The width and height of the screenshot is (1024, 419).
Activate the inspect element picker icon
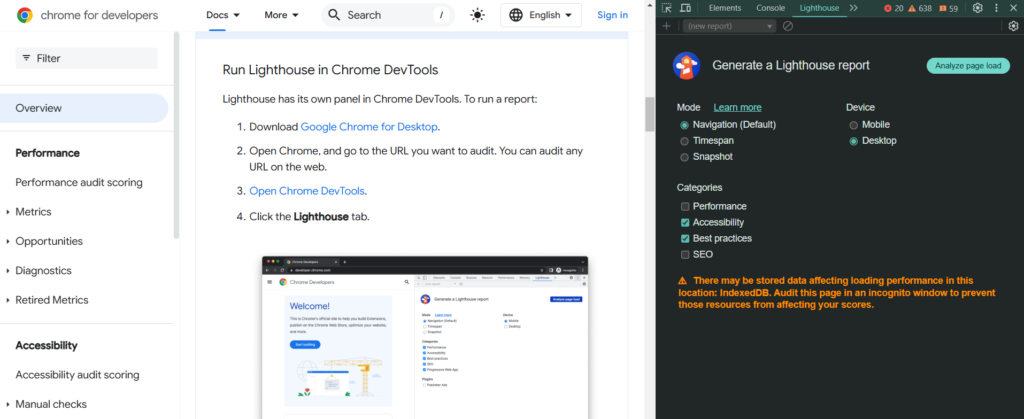pyautogui.click(x=666, y=8)
